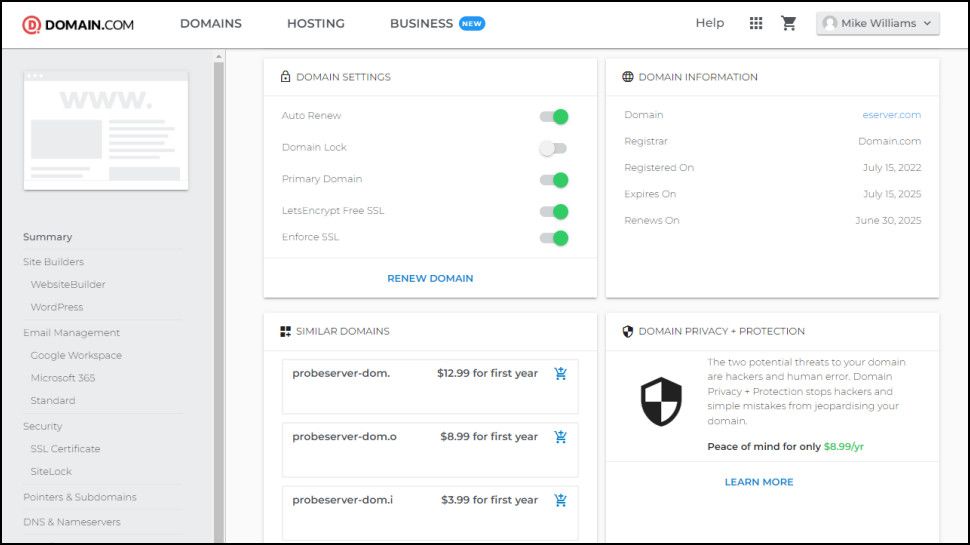Add probeserver-dom. $12.99 domain to cart
Screen dimensions: 970x545
tap(560, 374)
